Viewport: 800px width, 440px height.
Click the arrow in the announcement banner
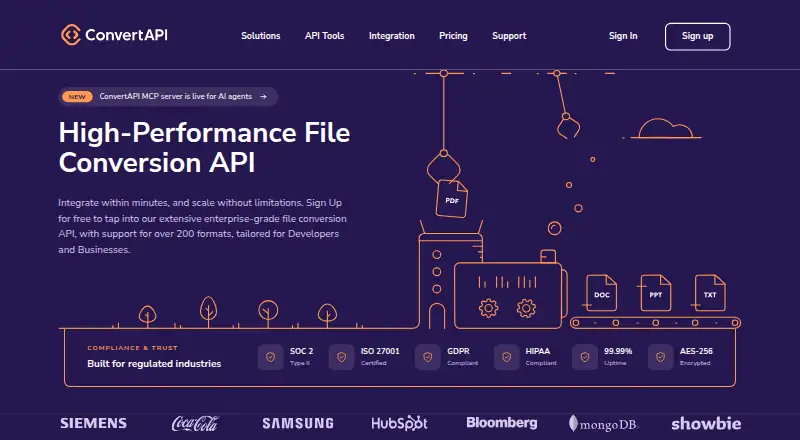(x=263, y=96)
